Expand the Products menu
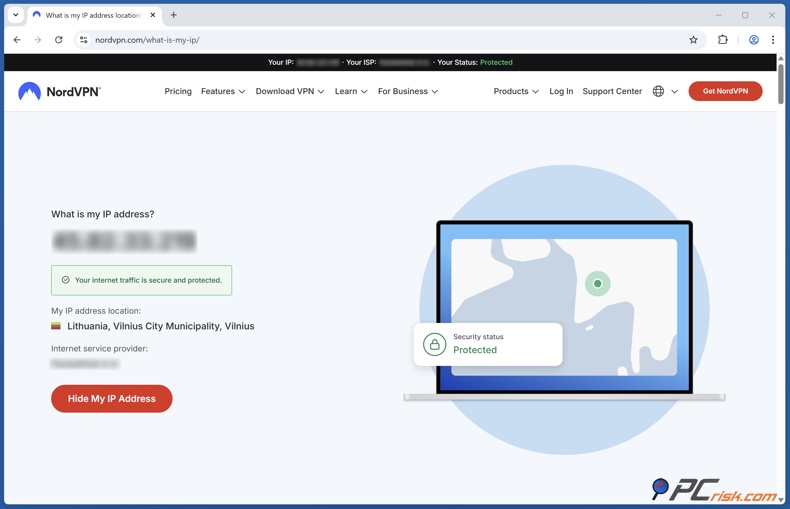The height and width of the screenshot is (509, 790). (x=516, y=91)
